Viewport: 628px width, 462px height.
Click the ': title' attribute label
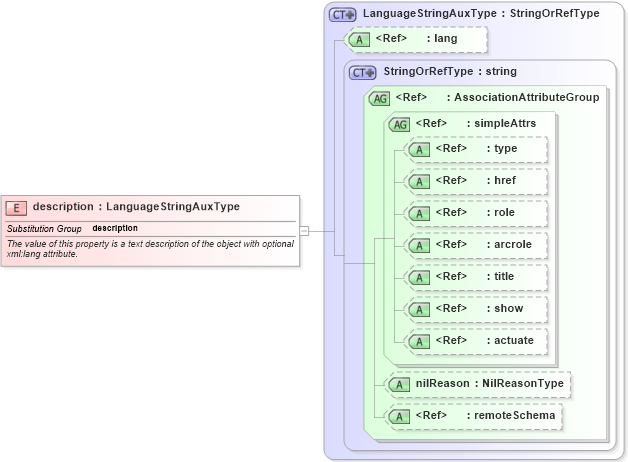click(x=500, y=276)
